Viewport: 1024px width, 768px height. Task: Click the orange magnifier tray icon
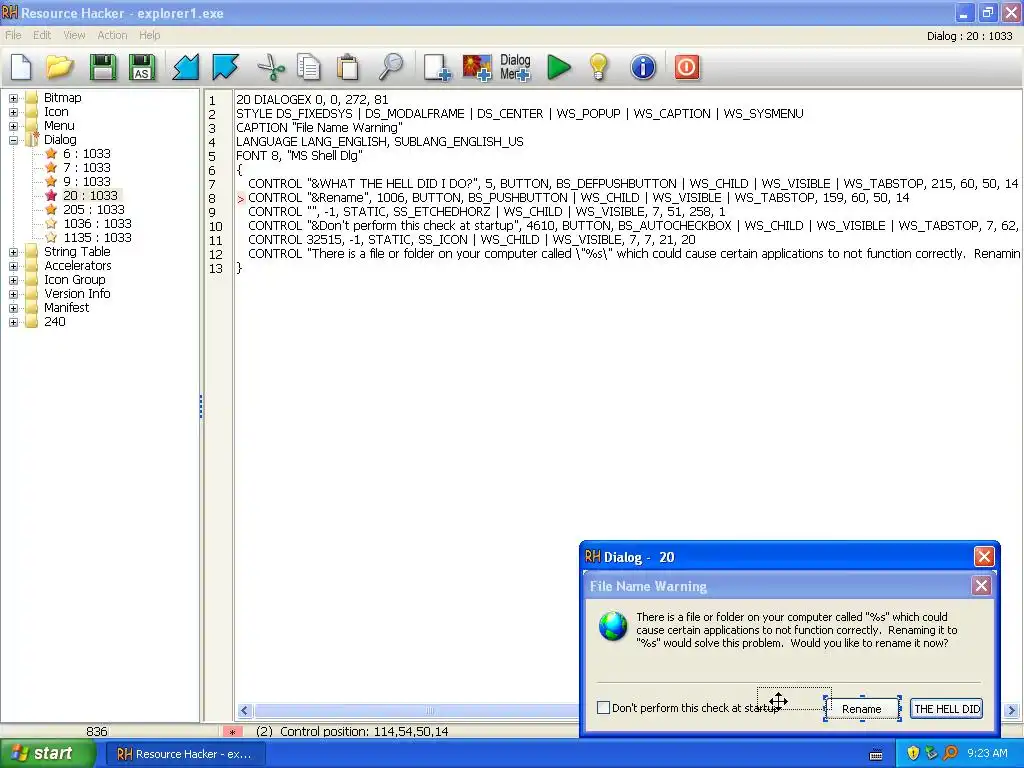(x=950, y=754)
